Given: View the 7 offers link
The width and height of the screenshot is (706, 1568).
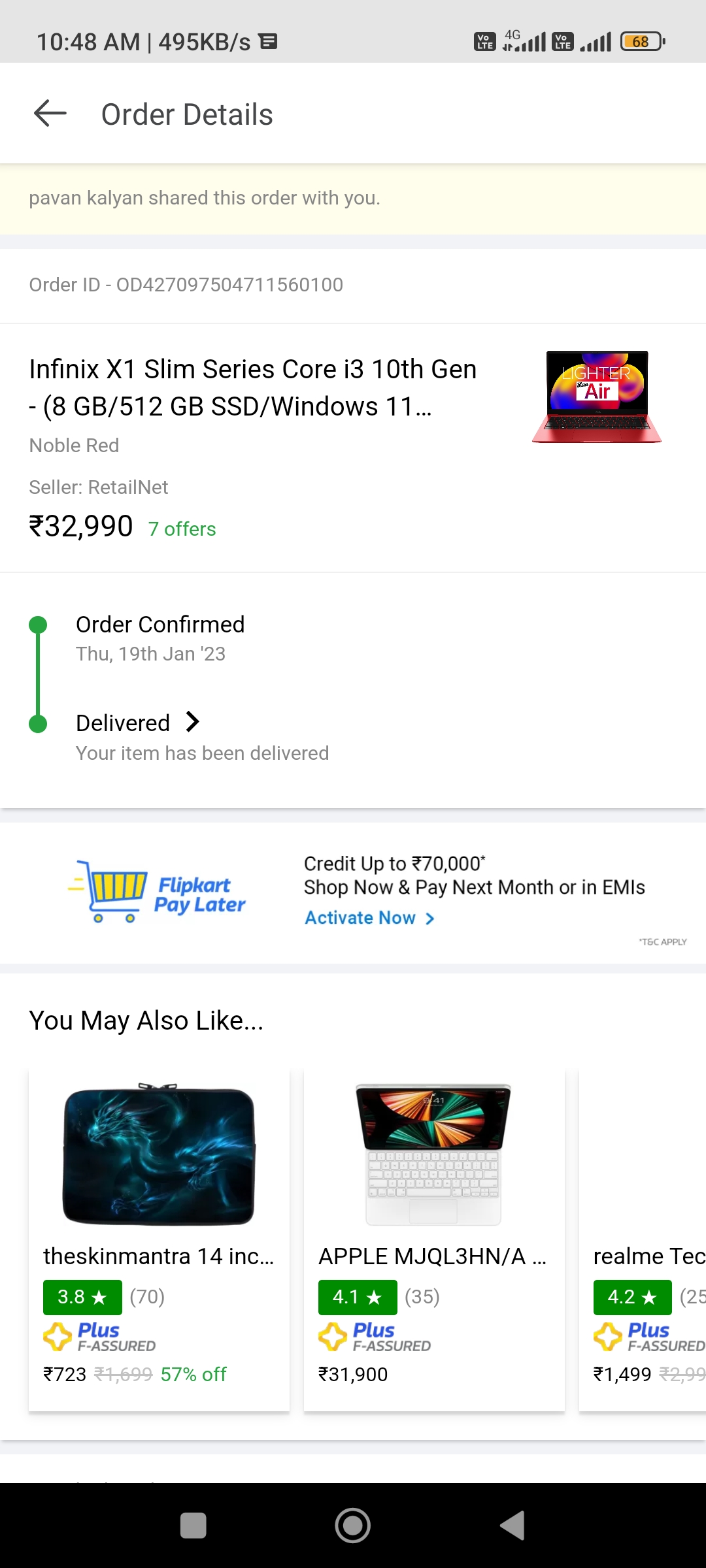Looking at the screenshot, I should (182, 529).
